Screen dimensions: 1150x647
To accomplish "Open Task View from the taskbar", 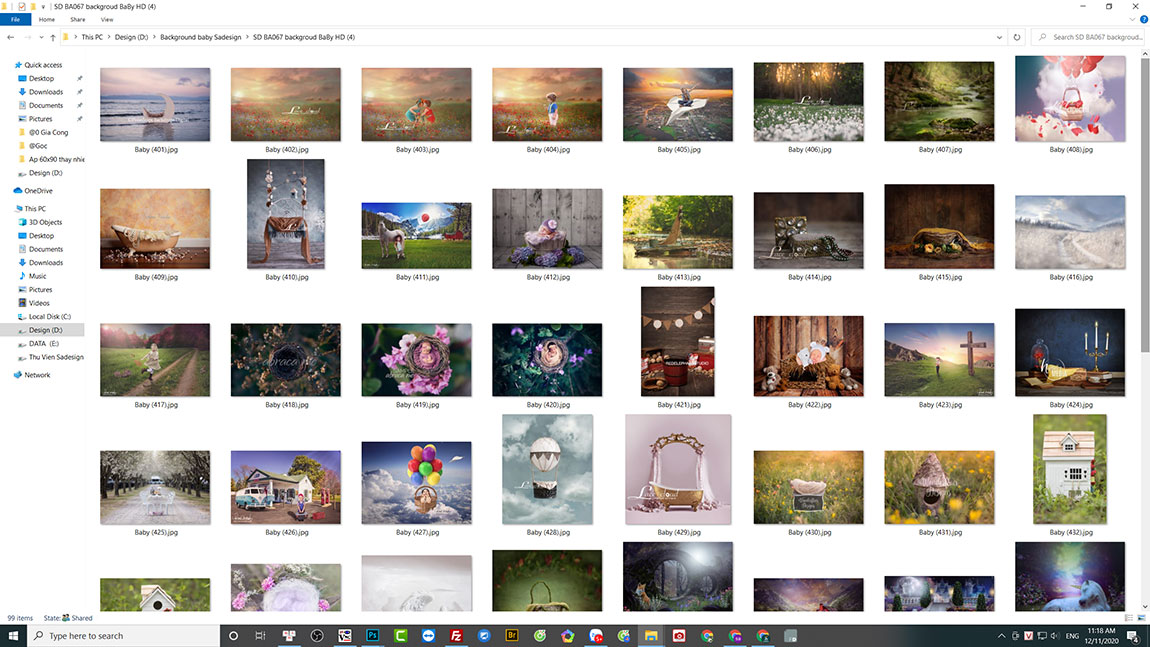I will pos(260,636).
